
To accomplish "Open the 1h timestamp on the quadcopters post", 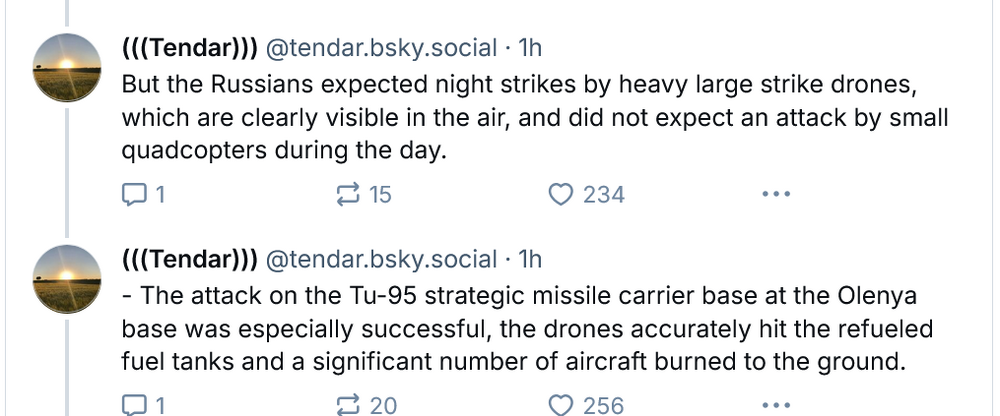I will (529, 48).
